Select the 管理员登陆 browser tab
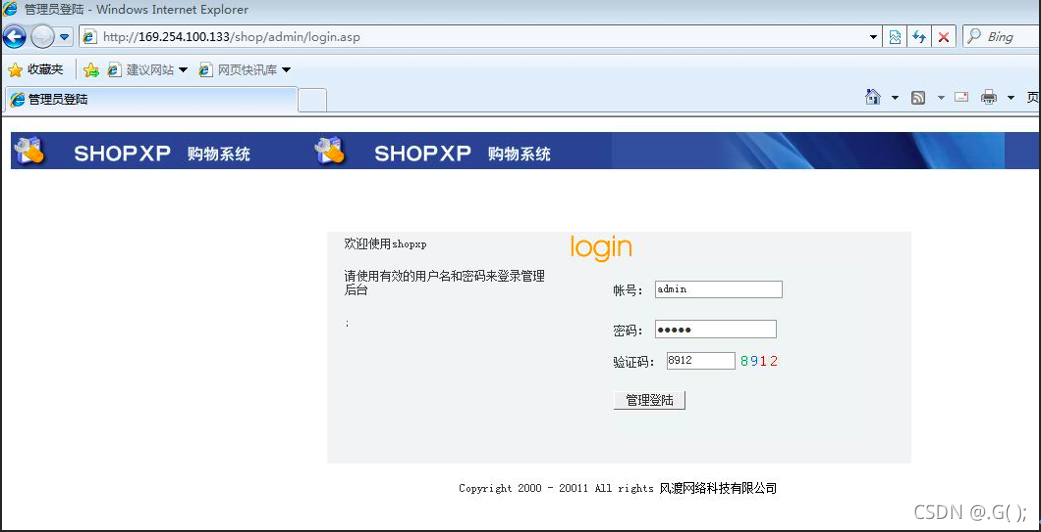This screenshot has width=1041, height=532. (151, 100)
